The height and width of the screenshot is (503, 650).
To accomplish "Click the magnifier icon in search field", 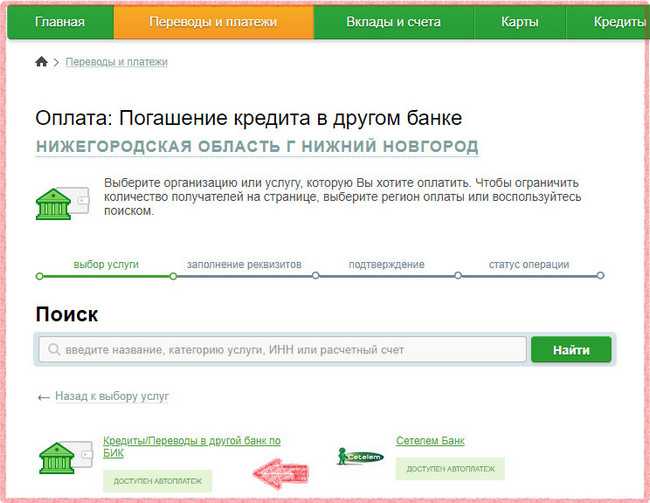I will (x=54, y=349).
